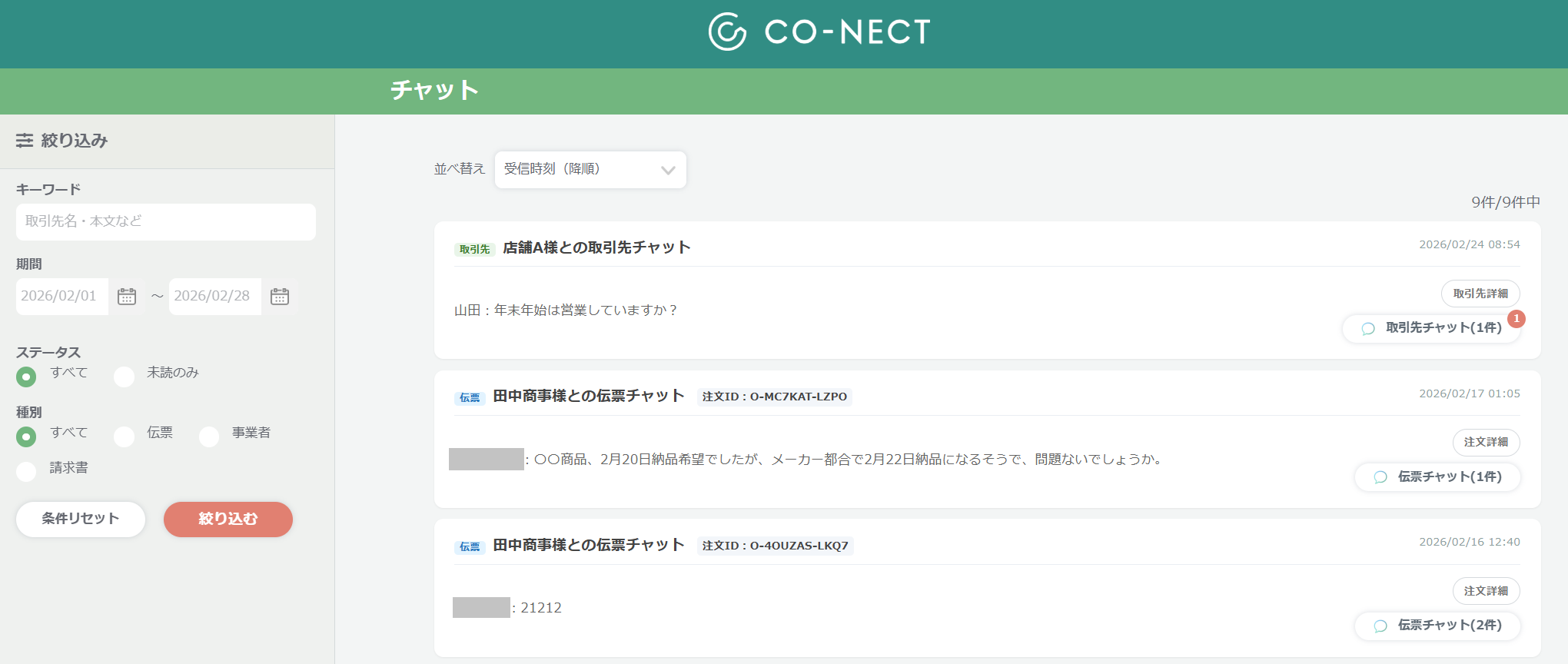Open 取引先詳細 for 店舗A chat
Screen dimensions: 1568x664
(1480, 294)
